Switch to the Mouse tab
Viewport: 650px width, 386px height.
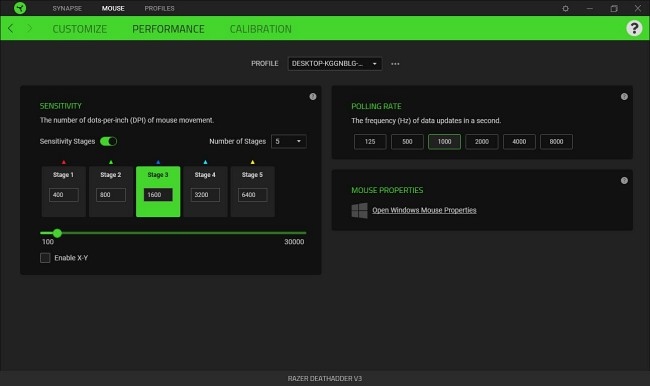click(x=113, y=8)
